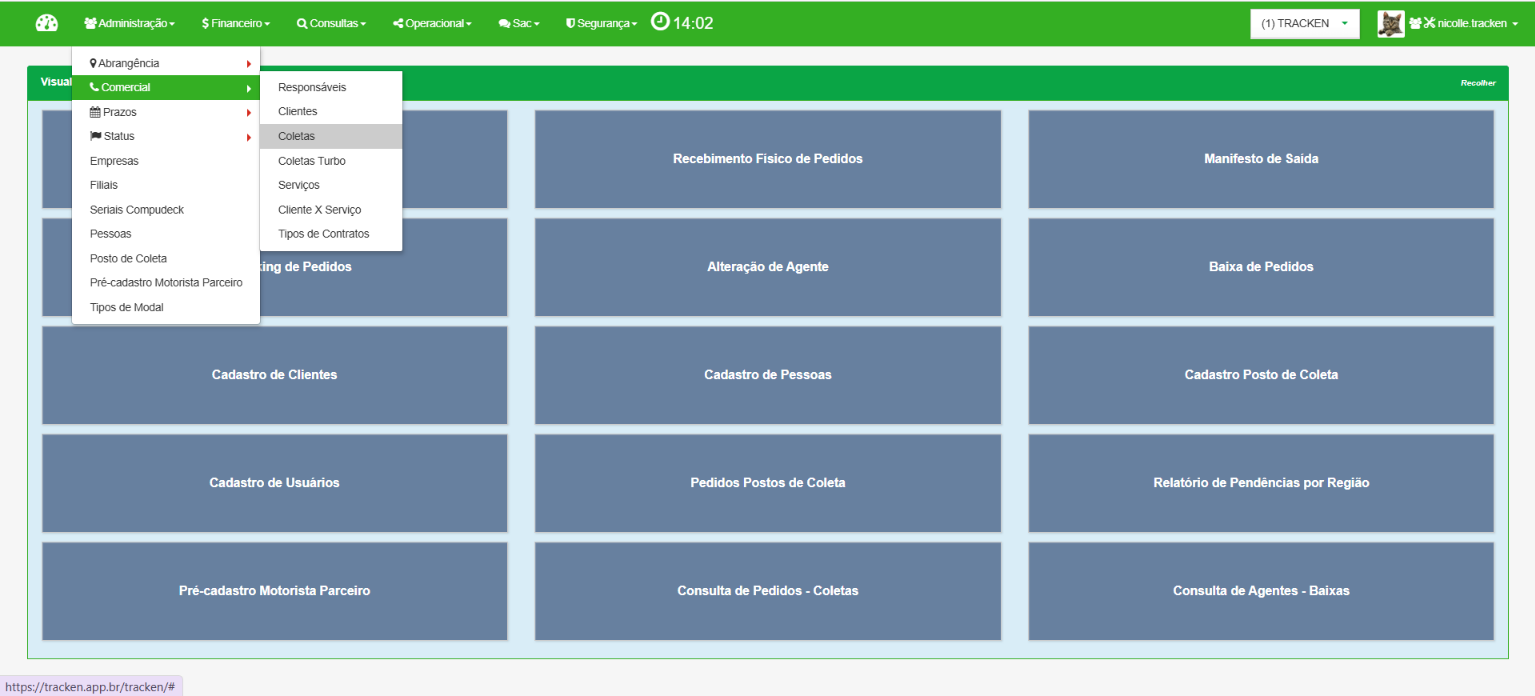Screen dimensions: 1535x696
Task: Open the Cadastro Posto de Coleta tile
Action: [x=1261, y=375]
